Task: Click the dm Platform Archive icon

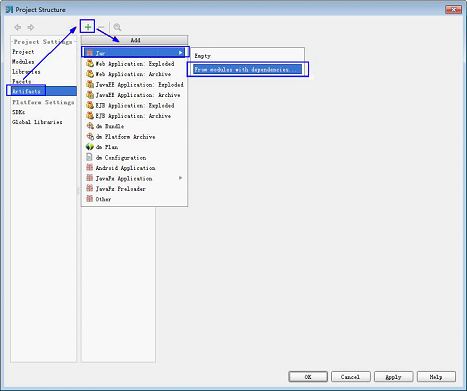Action: (x=90, y=136)
